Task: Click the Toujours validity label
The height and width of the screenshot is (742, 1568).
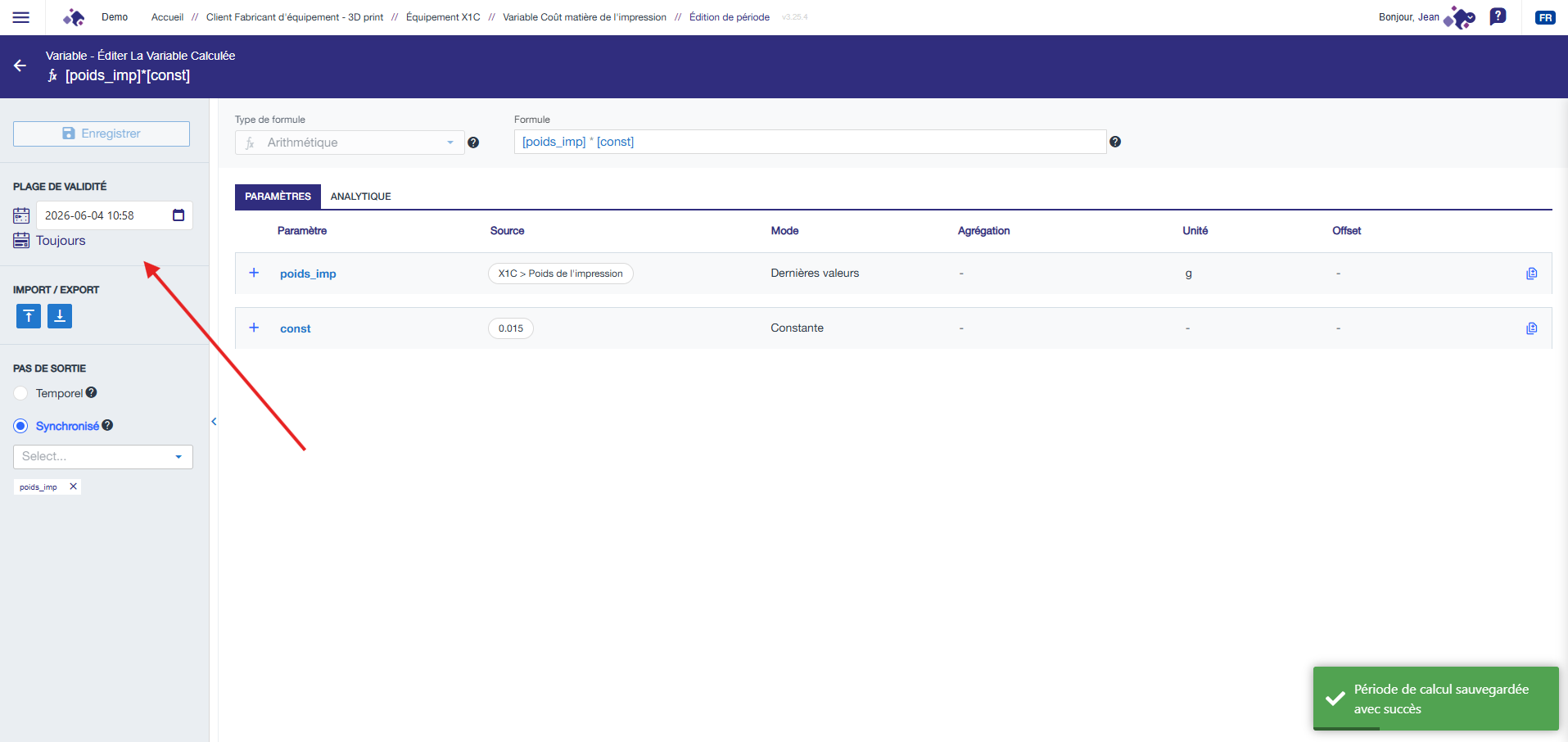Action: [61, 241]
